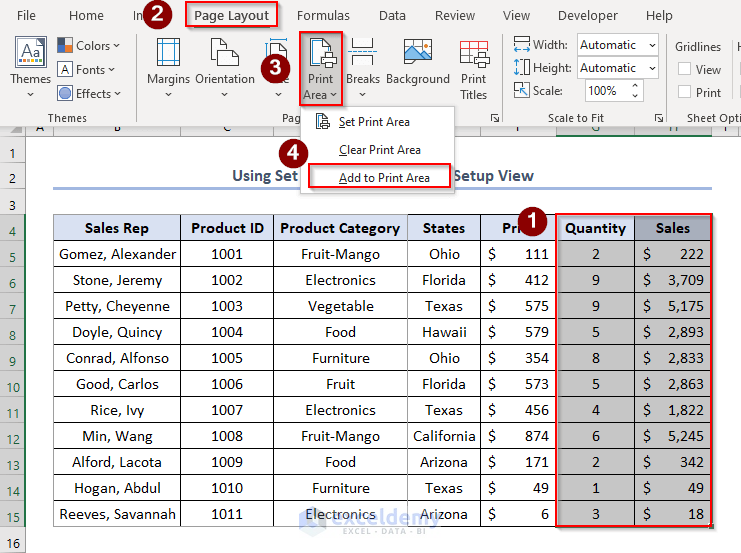
Task: Click the Height icon in Scale to Fit
Action: point(522,67)
